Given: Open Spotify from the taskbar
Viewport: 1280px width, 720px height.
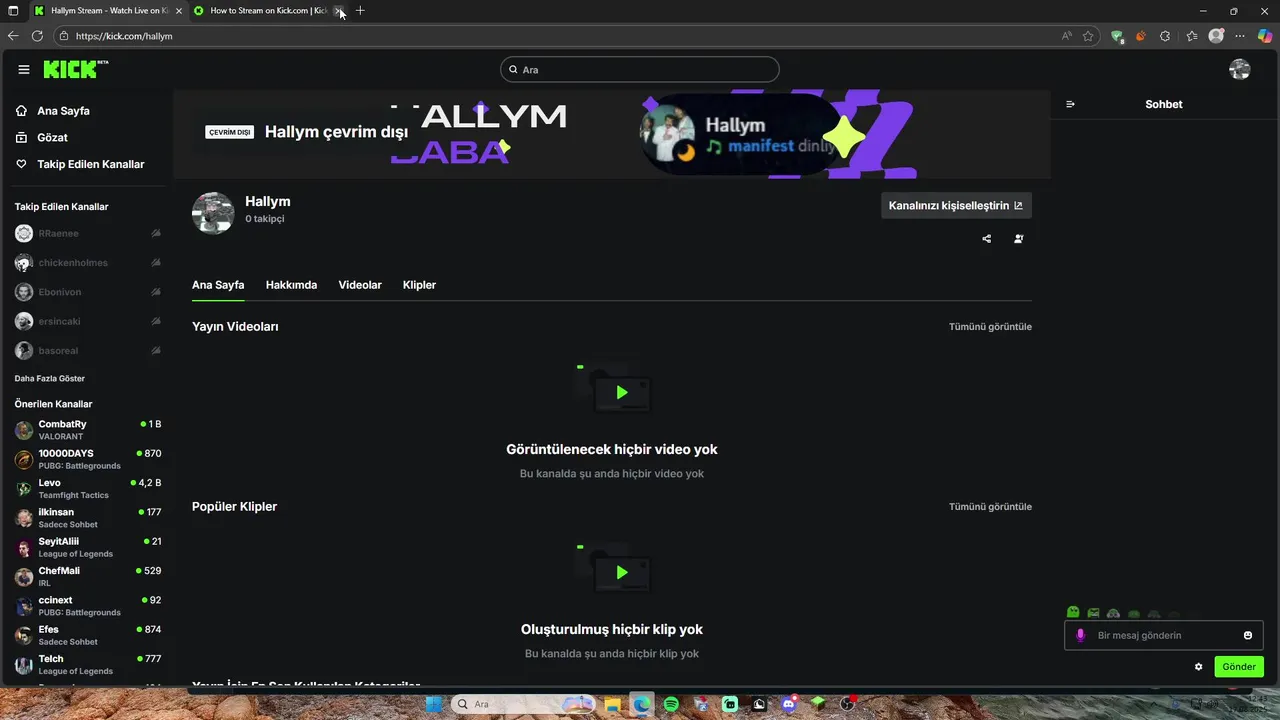Looking at the screenshot, I should [x=671, y=704].
